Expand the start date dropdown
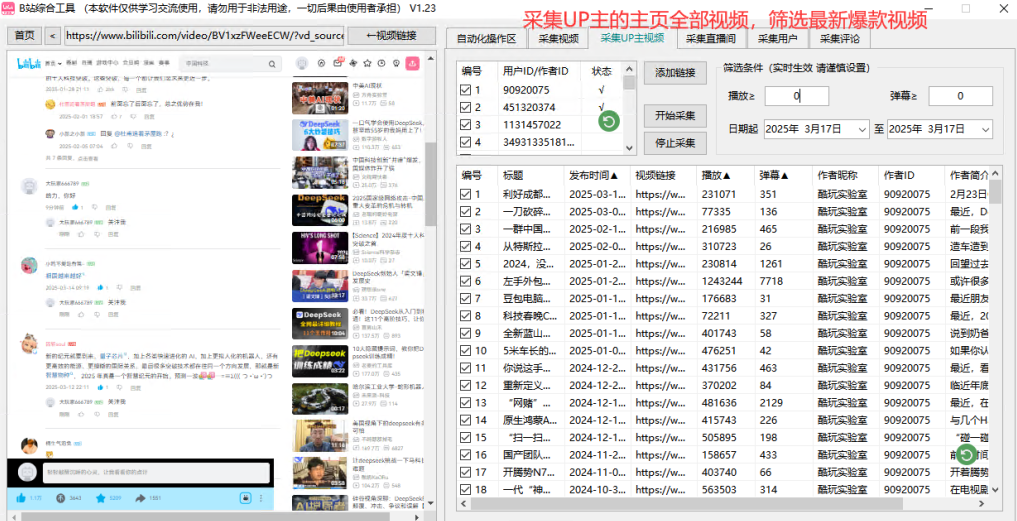The image size is (1017, 521). (x=862, y=129)
